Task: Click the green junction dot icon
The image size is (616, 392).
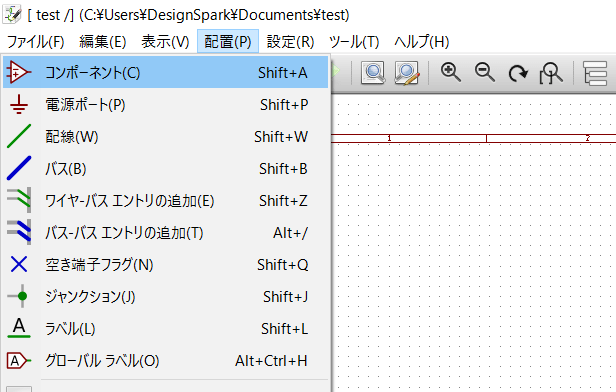Action: (x=18, y=296)
